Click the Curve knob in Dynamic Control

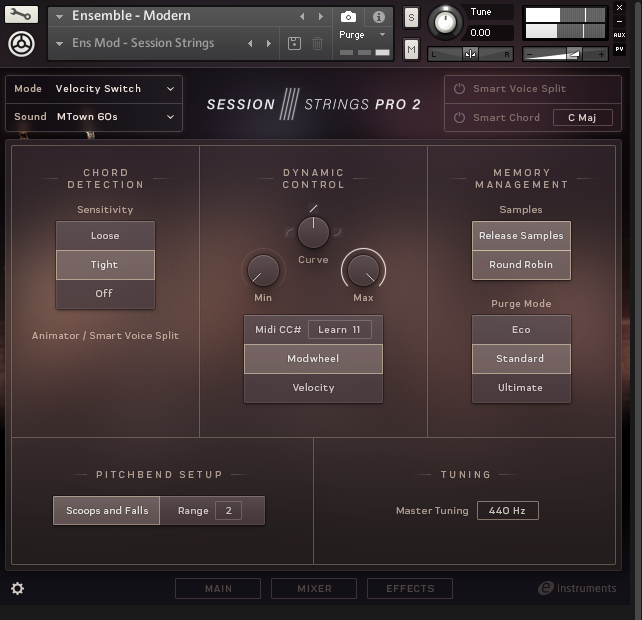[313, 232]
